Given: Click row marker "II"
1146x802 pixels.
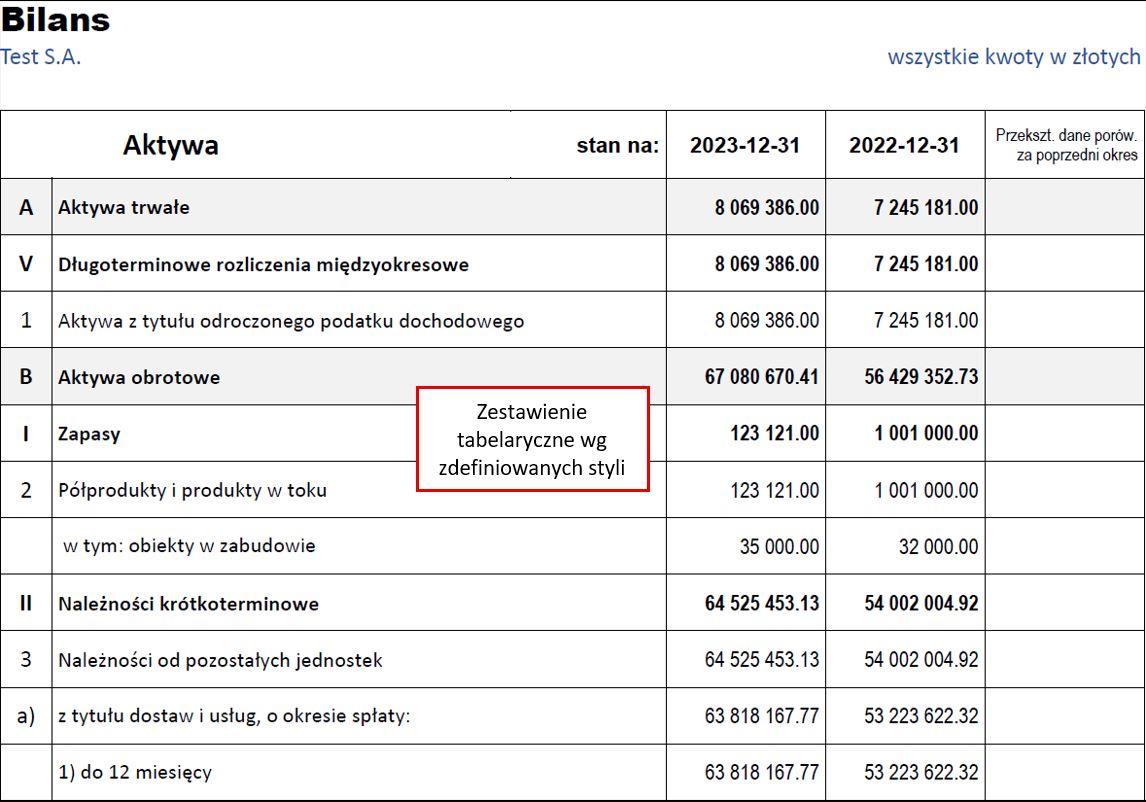Looking at the screenshot, I should pos(26,603).
